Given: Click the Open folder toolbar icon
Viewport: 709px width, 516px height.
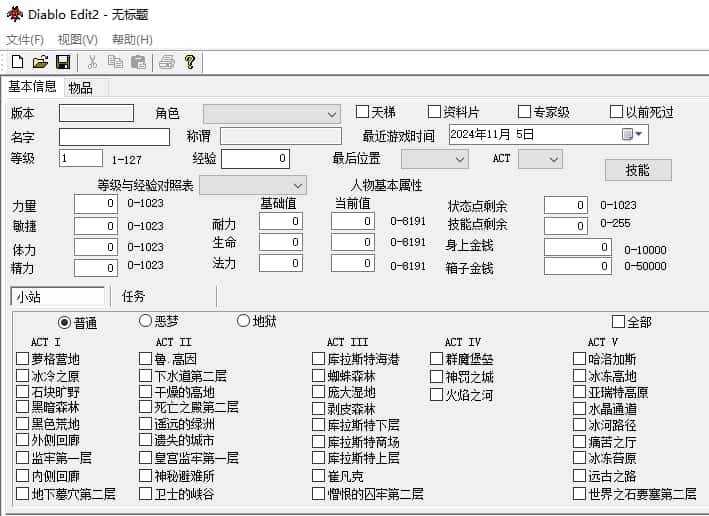Looking at the screenshot, I should pyautogui.click(x=40, y=62).
